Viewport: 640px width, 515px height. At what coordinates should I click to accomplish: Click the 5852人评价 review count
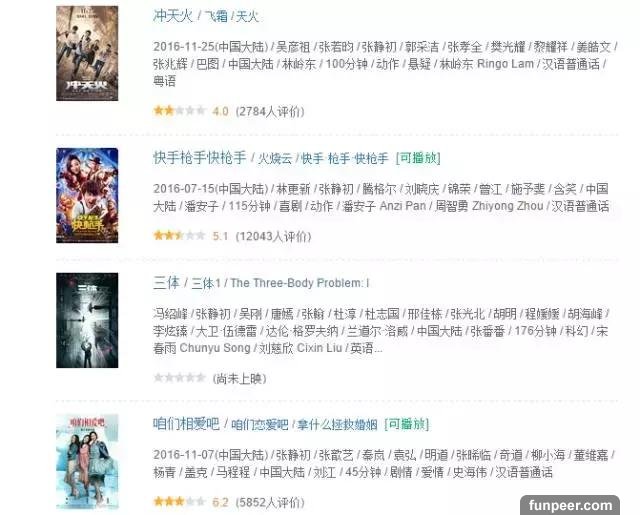[x=270, y=502]
